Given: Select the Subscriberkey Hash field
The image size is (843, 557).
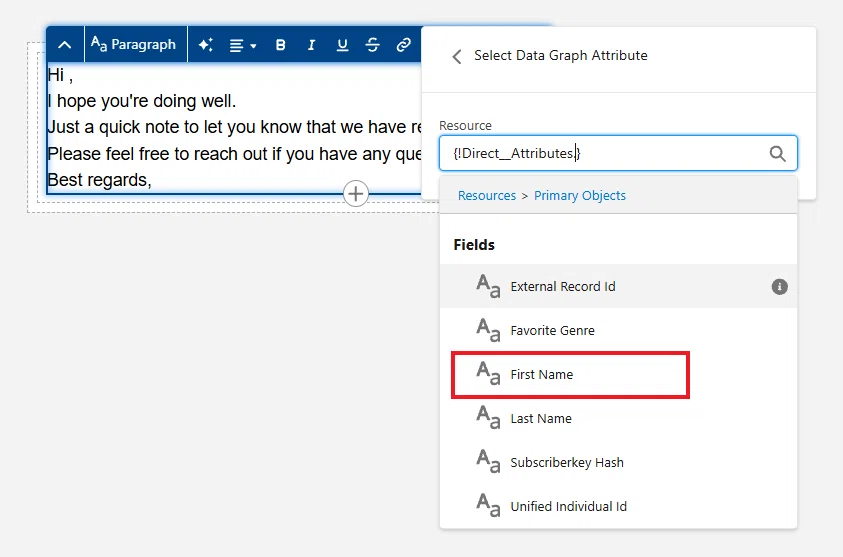Looking at the screenshot, I should coord(618,462).
